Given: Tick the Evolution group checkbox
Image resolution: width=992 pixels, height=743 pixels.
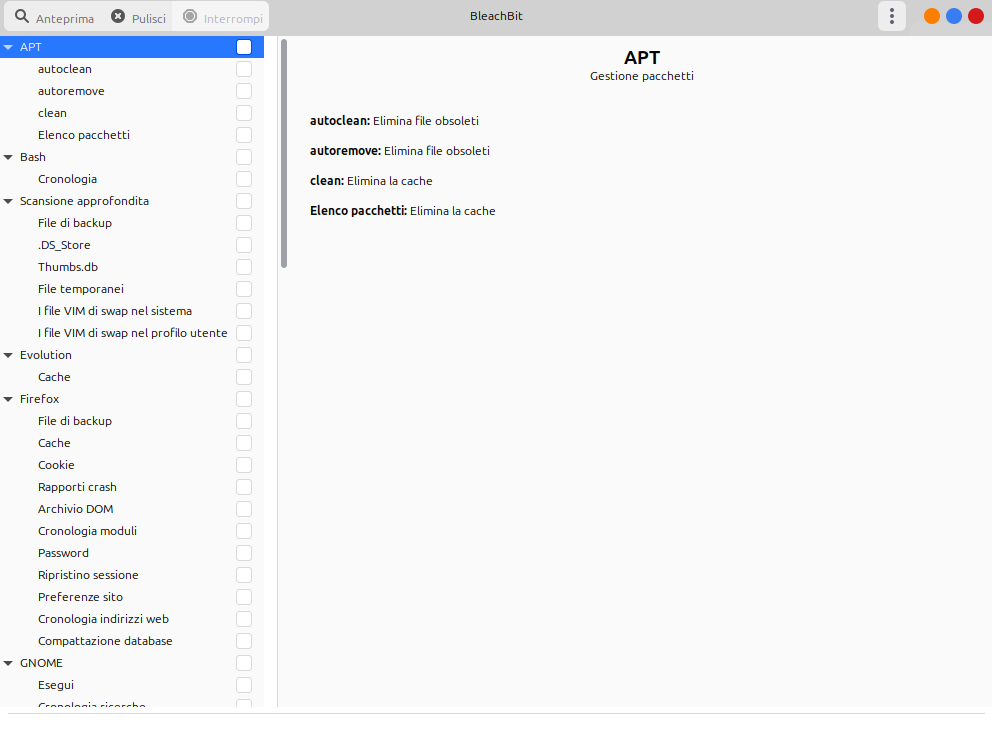Looking at the screenshot, I should click(244, 355).
